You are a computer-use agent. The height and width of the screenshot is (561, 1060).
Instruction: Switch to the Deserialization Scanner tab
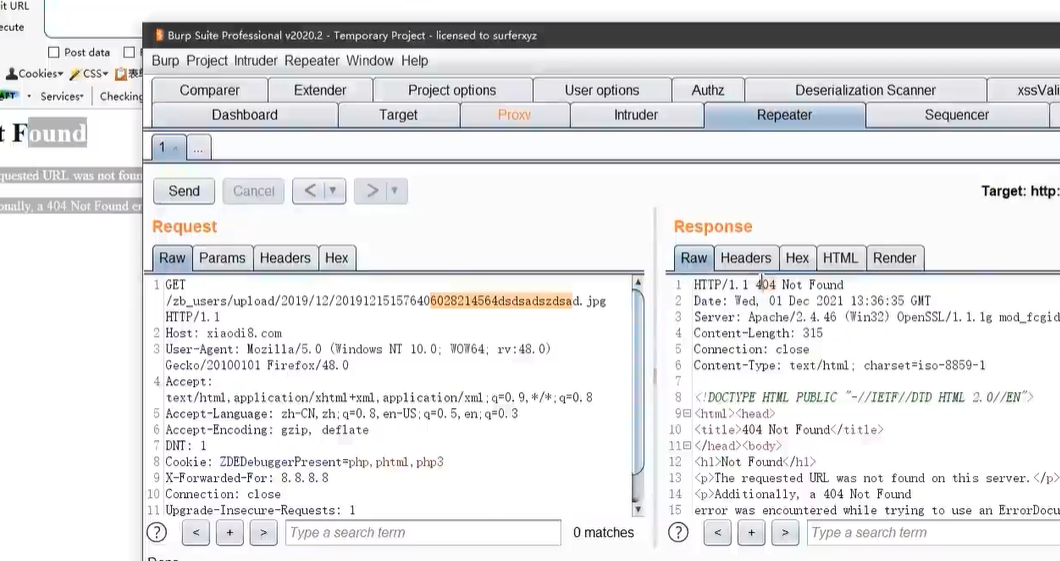point(865,91)
